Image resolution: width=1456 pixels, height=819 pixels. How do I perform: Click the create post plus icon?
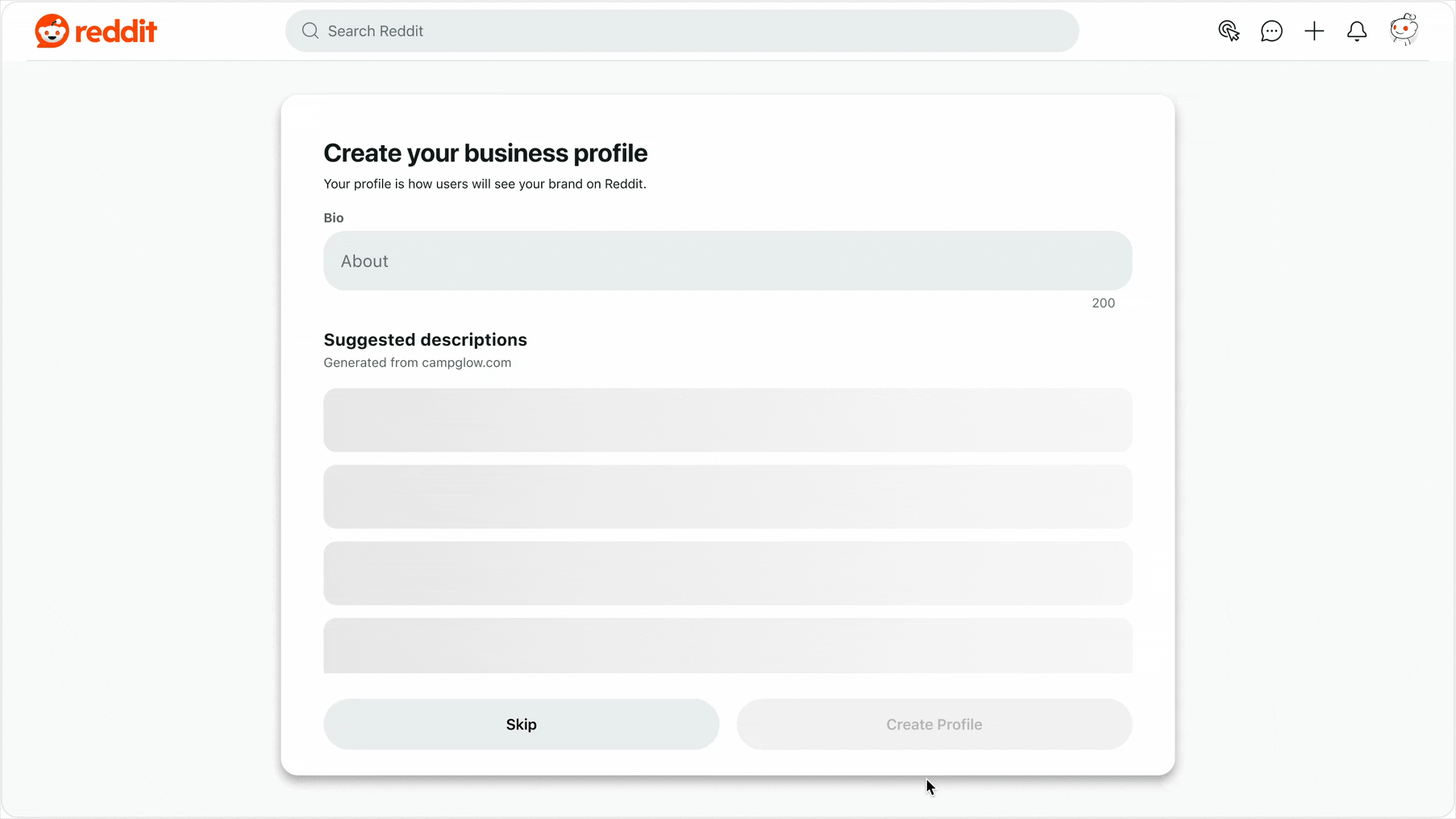pyautogui.click(x=1313, y=31)
